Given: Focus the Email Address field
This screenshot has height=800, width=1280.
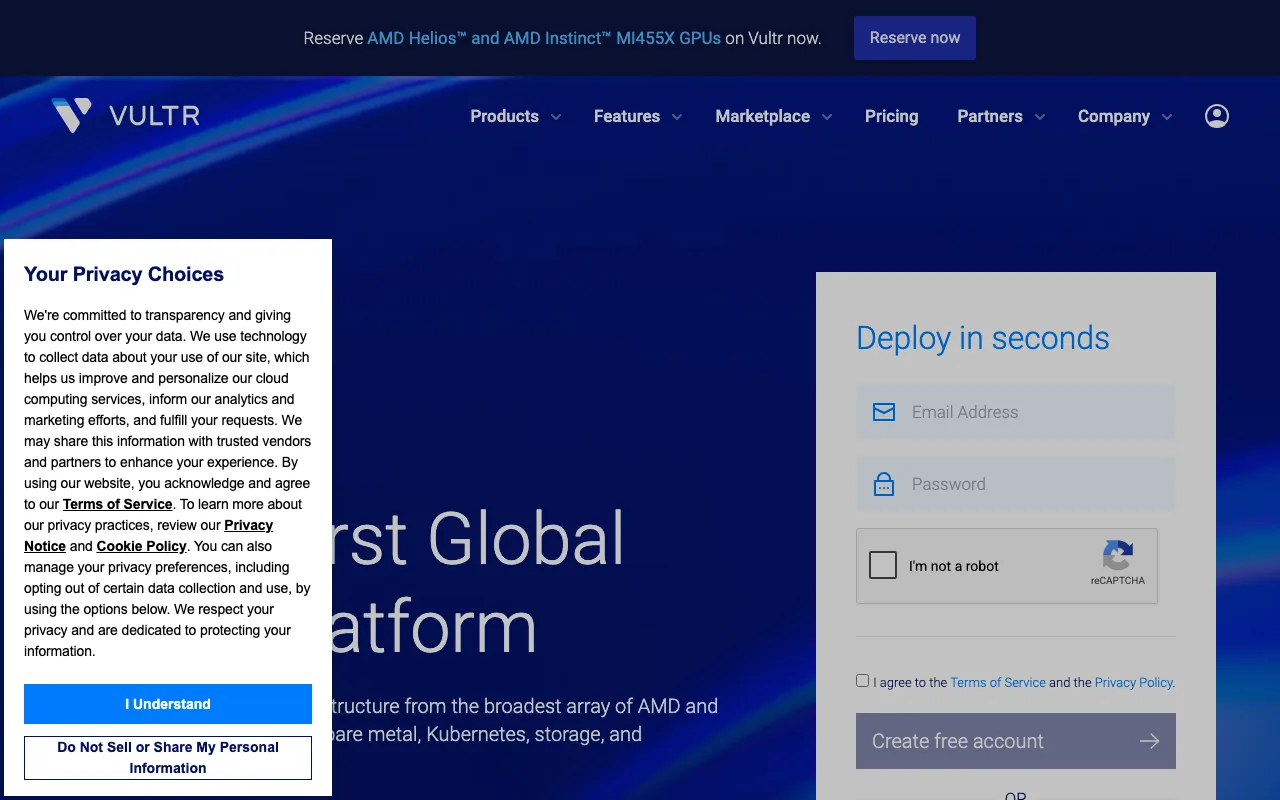Looking at the screenshot, I should coord(1016,412).
